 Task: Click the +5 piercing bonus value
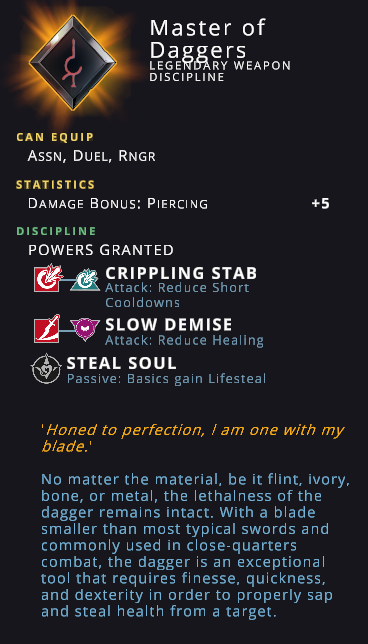[x=320, y=204]
